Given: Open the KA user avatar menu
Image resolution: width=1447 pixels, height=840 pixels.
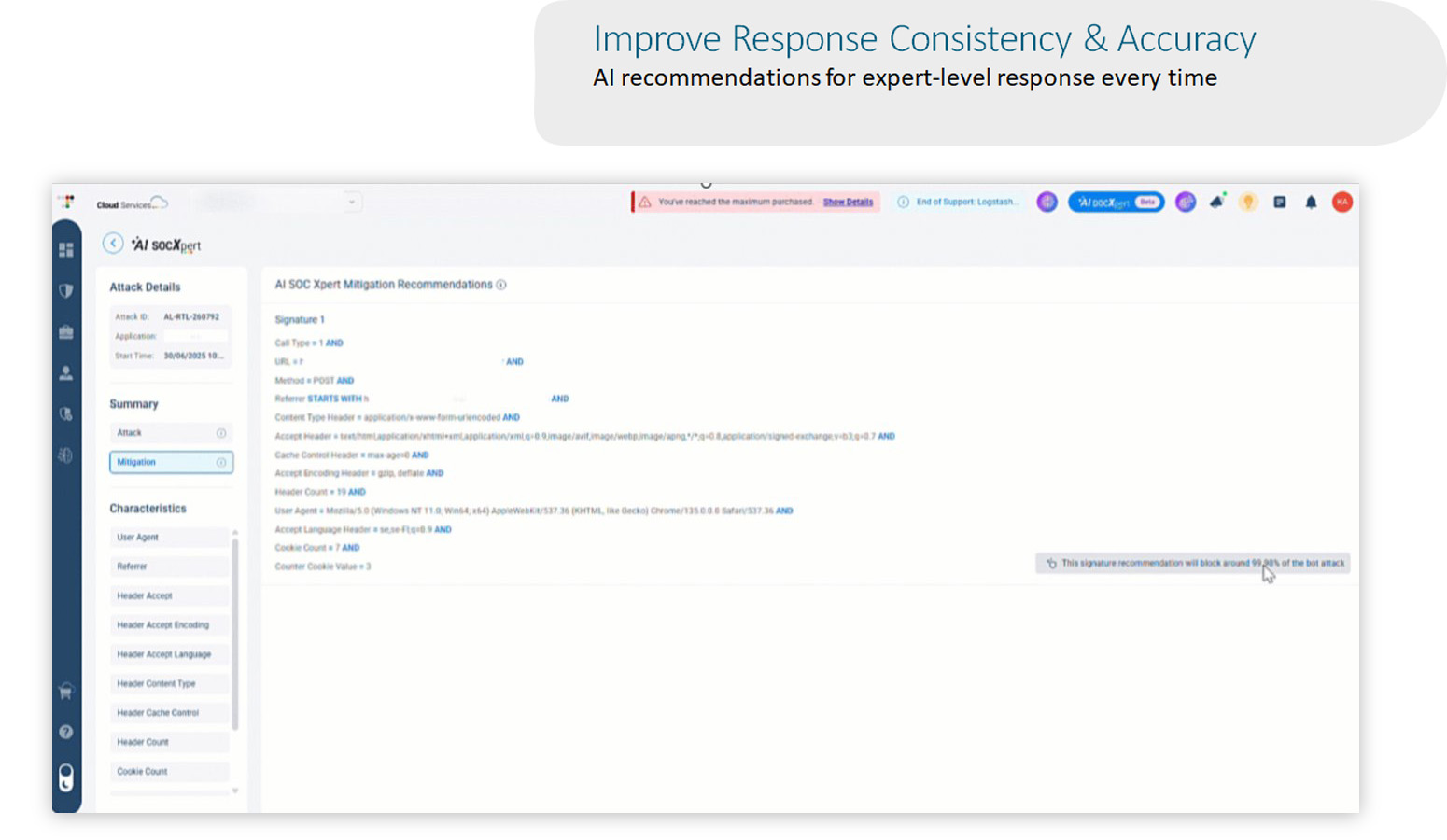Looking at the screenshot, I should tap(1342, 203).
